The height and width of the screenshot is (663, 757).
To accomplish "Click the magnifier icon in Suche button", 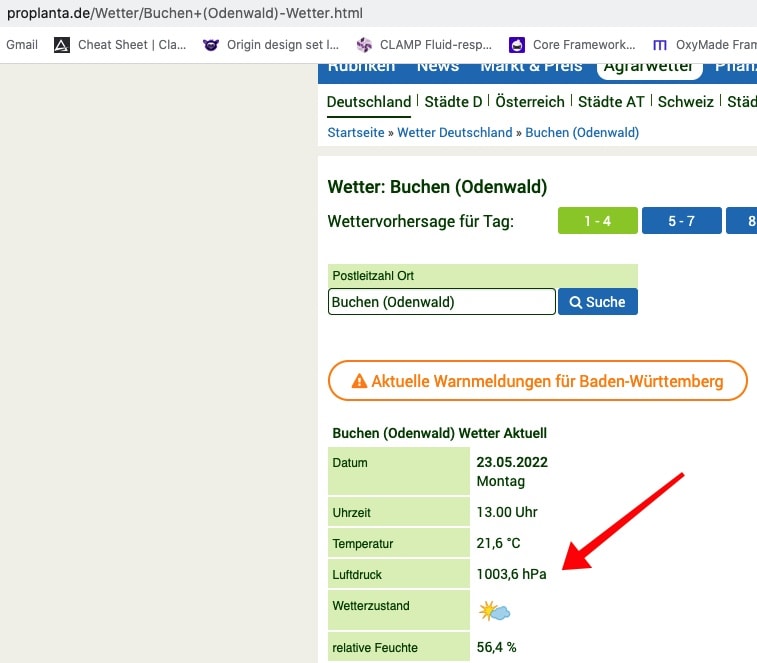I will tap(576, 302).
